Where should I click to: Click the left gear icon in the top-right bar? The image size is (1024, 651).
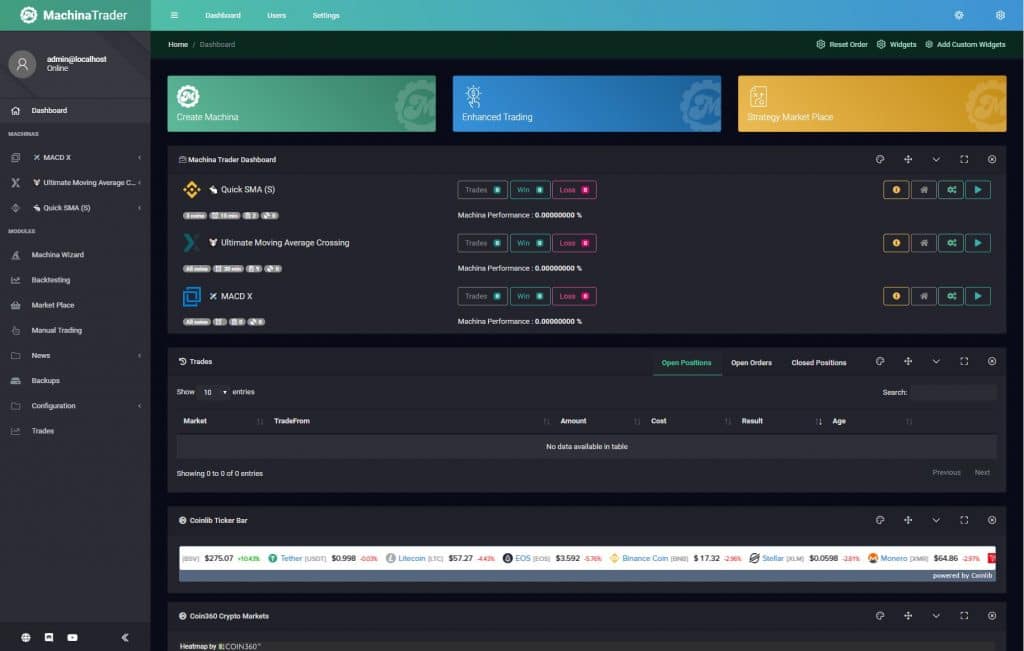pos(959,15)
